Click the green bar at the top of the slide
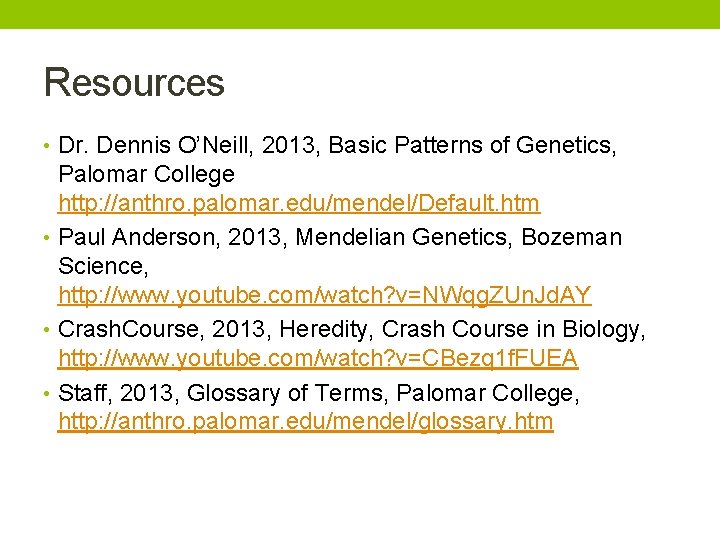The height and width of the screenshot is (540, 720). click(x=360, y=14)
